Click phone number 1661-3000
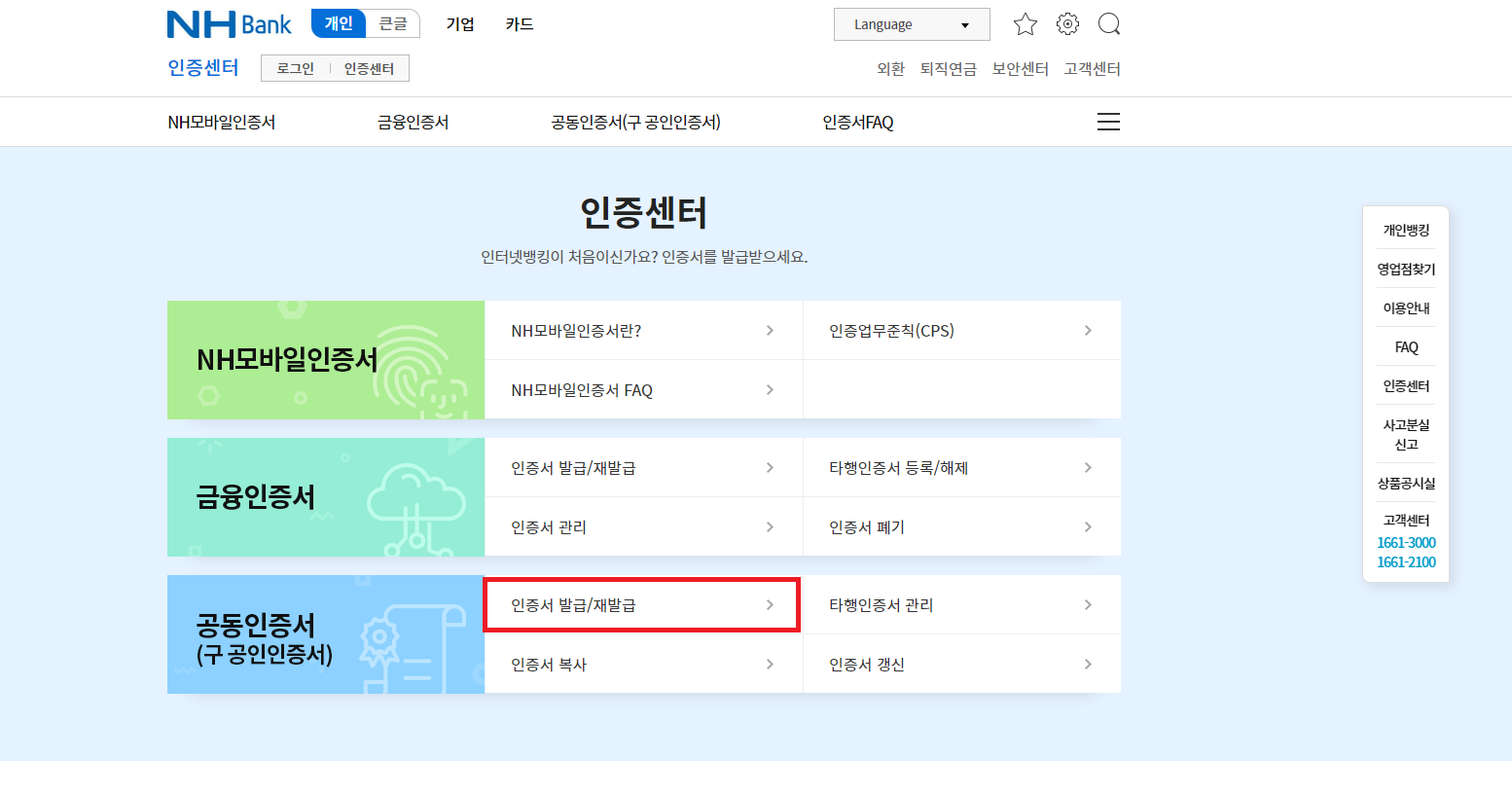1512x795 pixels. 1406,543
